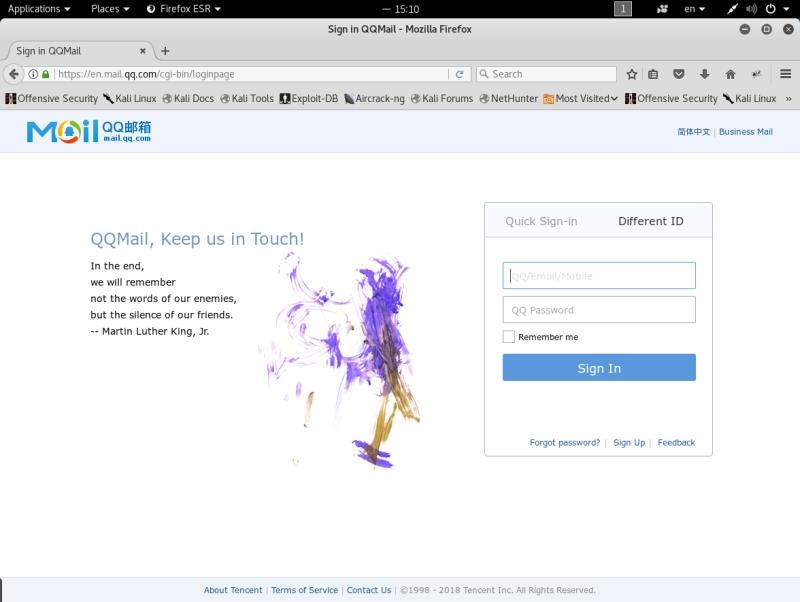Switch to Simplified Chinese (简体中文) language link
Image resolution: width=800 pixels, height=602 pixels.
pyautogui.click(x=693, y=132)
